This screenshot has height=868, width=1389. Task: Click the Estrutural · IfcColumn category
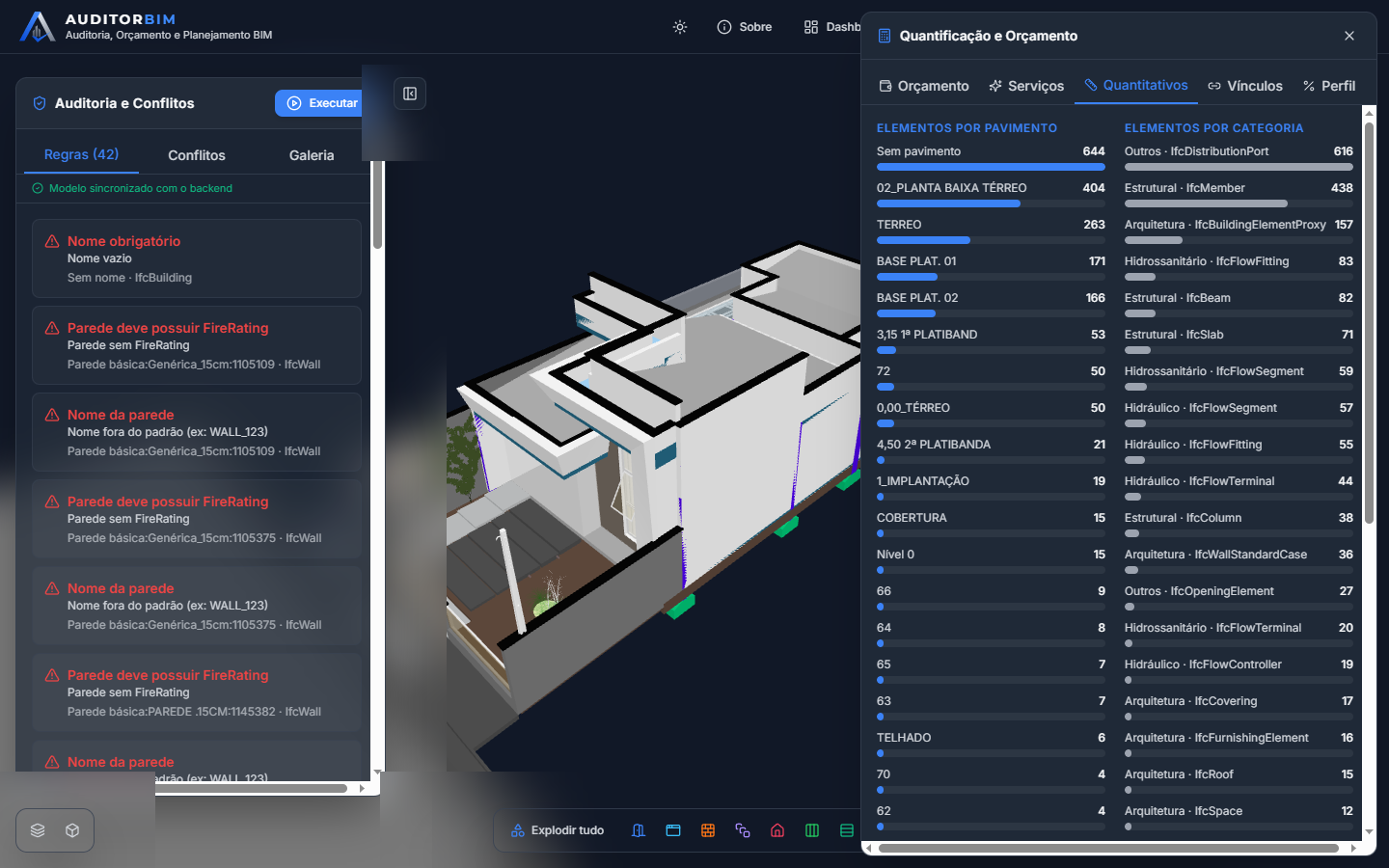click(x=1239, y=524)
